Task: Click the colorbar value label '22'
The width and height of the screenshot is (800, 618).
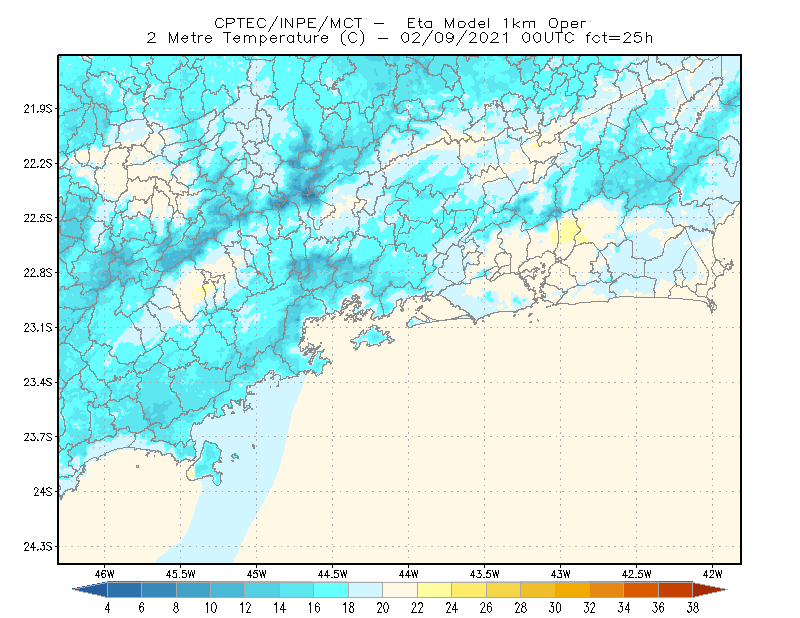Action: (417, 608)
